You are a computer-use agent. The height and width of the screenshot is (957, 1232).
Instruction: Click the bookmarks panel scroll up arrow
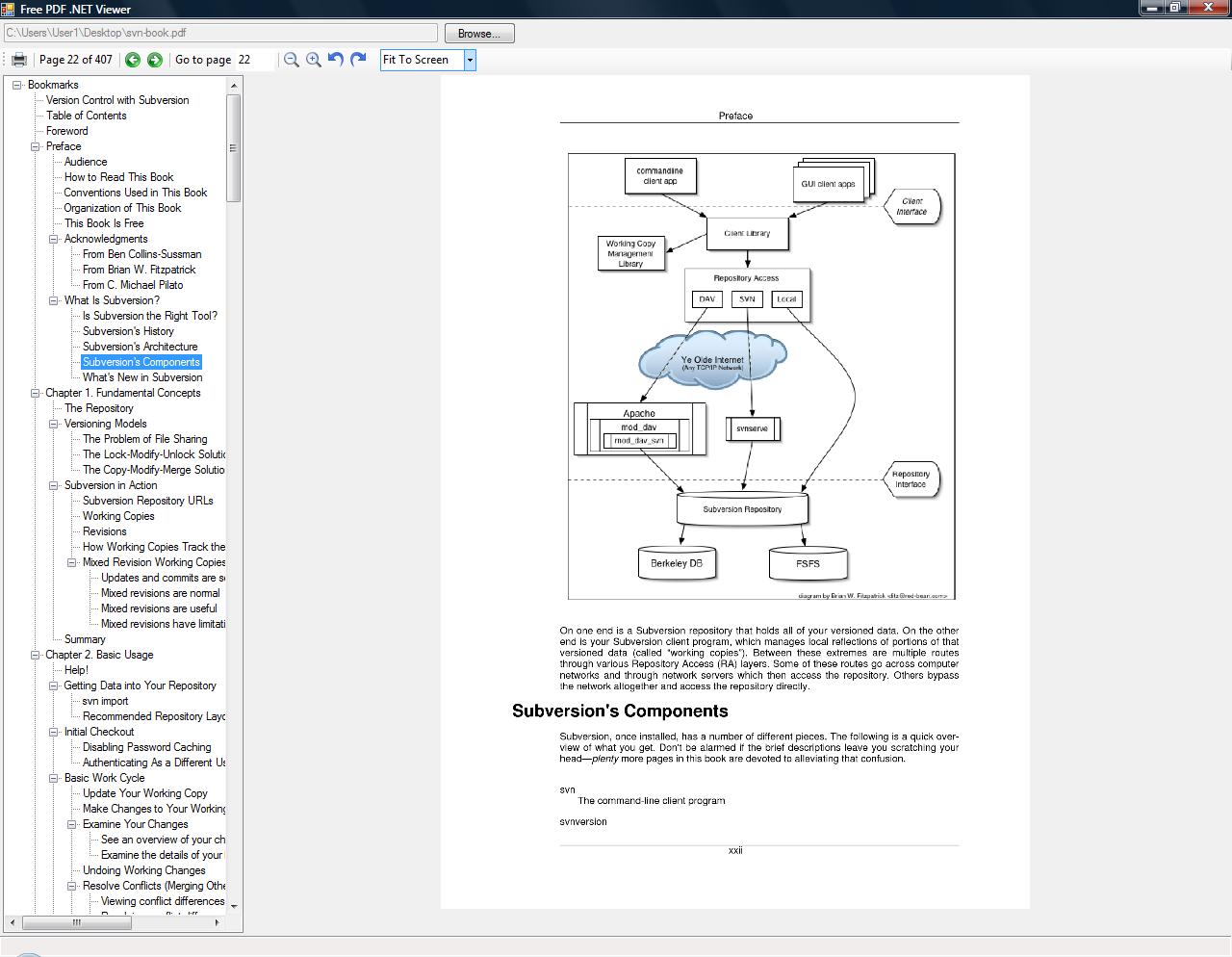[x=233, y=85]
